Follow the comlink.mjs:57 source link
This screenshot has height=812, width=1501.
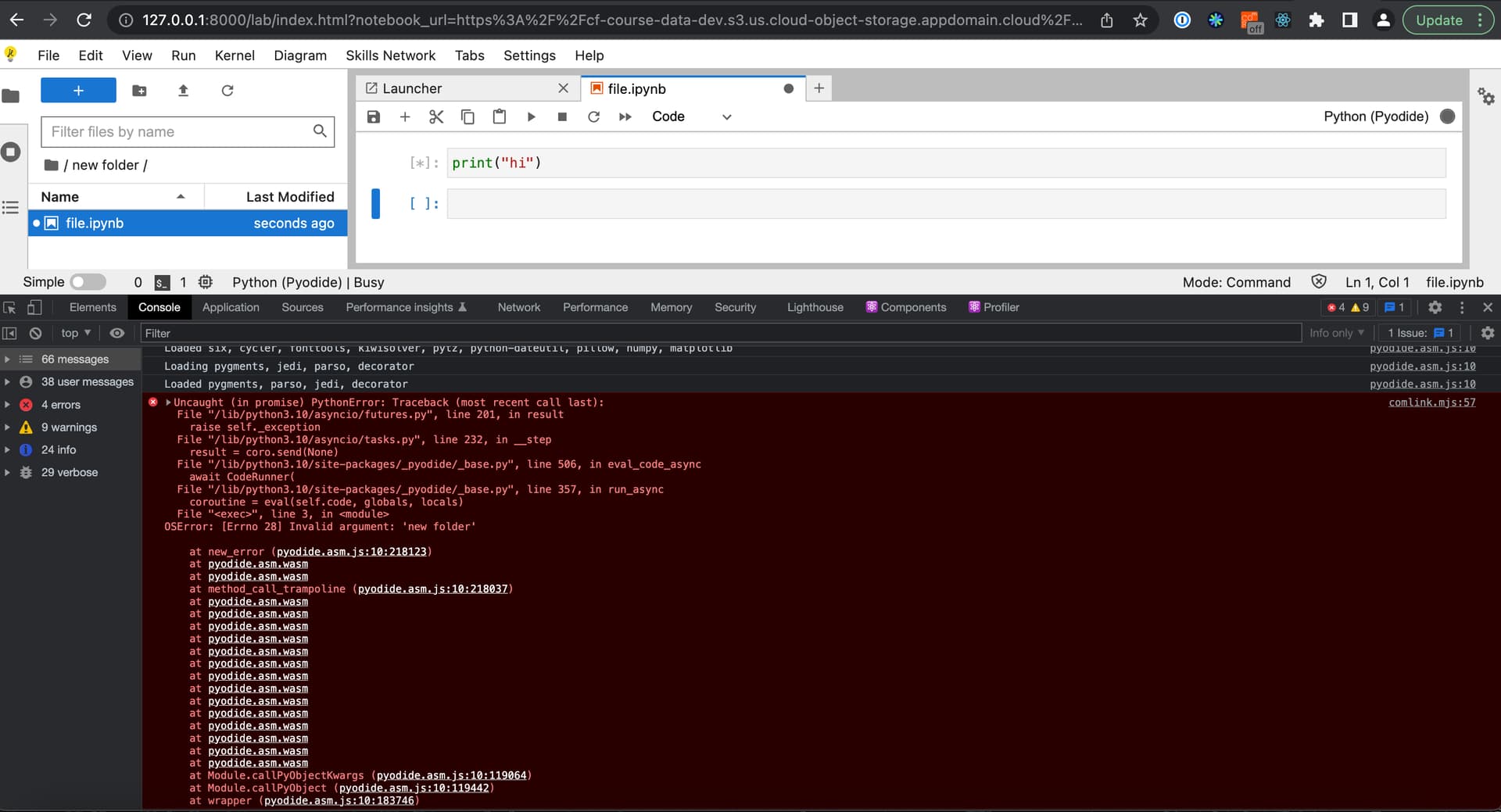(1431, 402)
